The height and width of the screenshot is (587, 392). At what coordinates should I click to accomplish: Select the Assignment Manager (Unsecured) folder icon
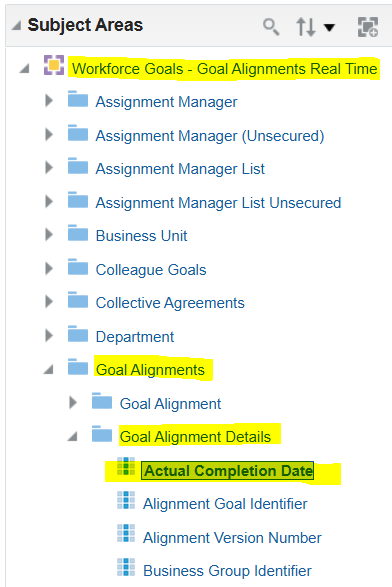click(x=78, y=133)
